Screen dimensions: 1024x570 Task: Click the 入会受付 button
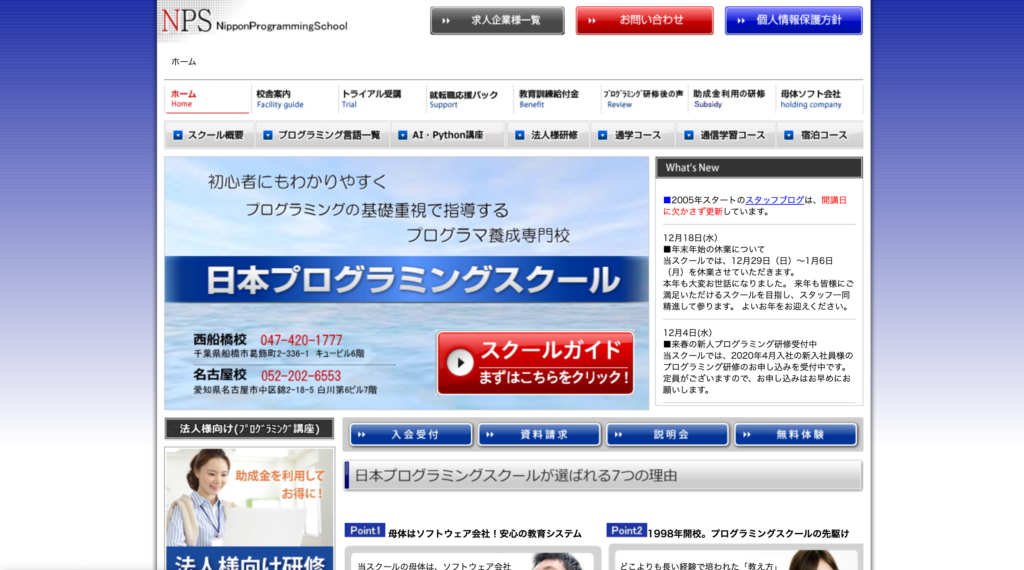pos(411,434)
